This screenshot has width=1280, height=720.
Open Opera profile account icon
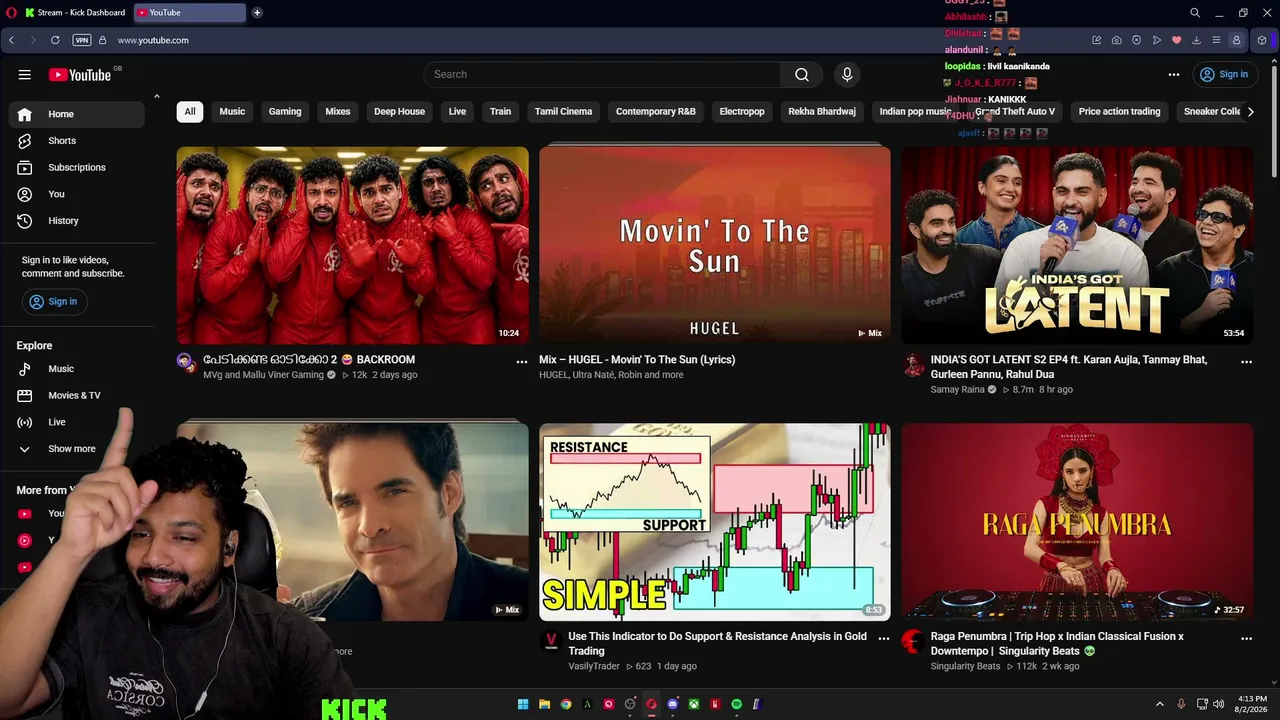[x=1236, y=40]
